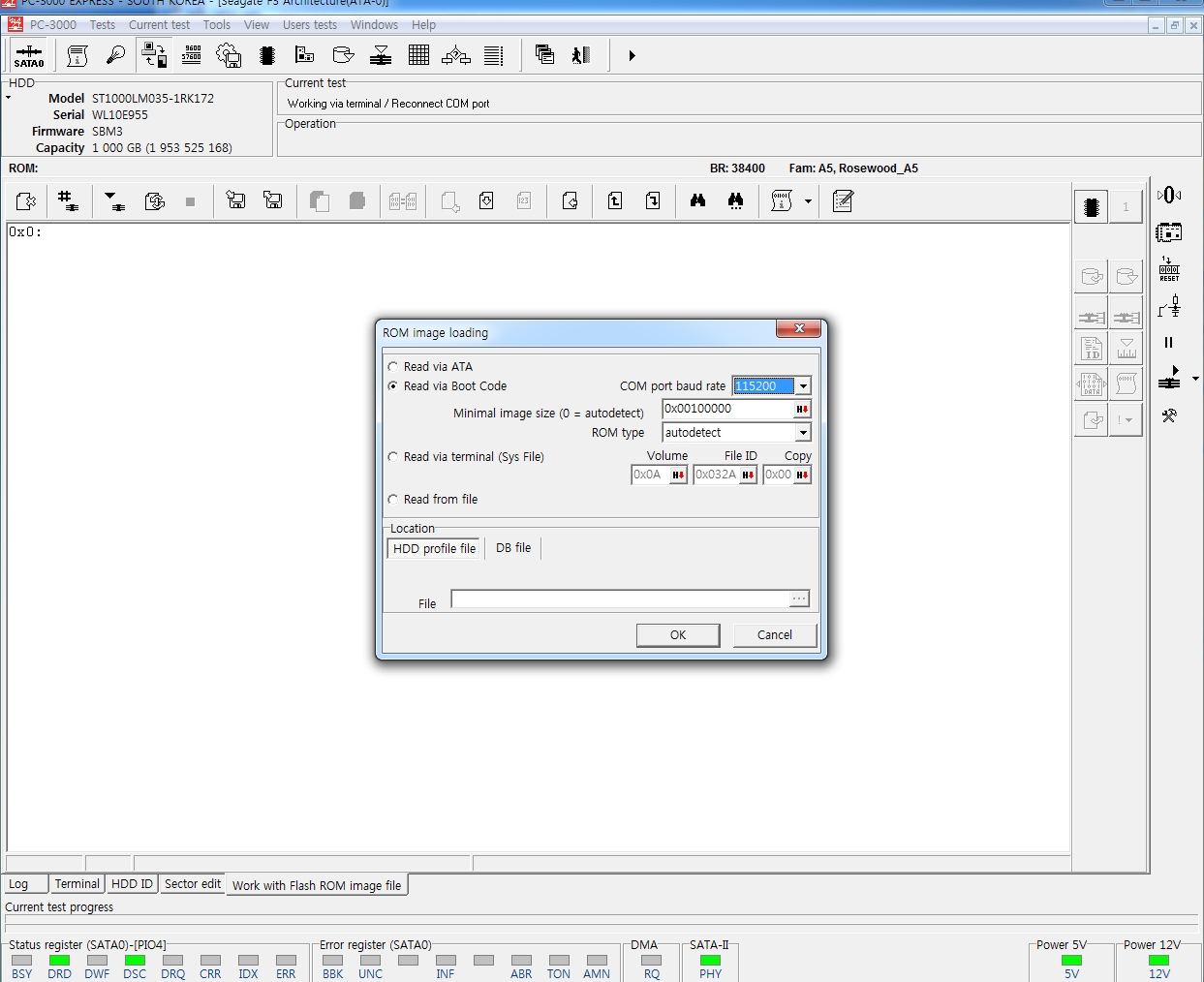Click hex toggle beside Copy field

click(802, 475)
